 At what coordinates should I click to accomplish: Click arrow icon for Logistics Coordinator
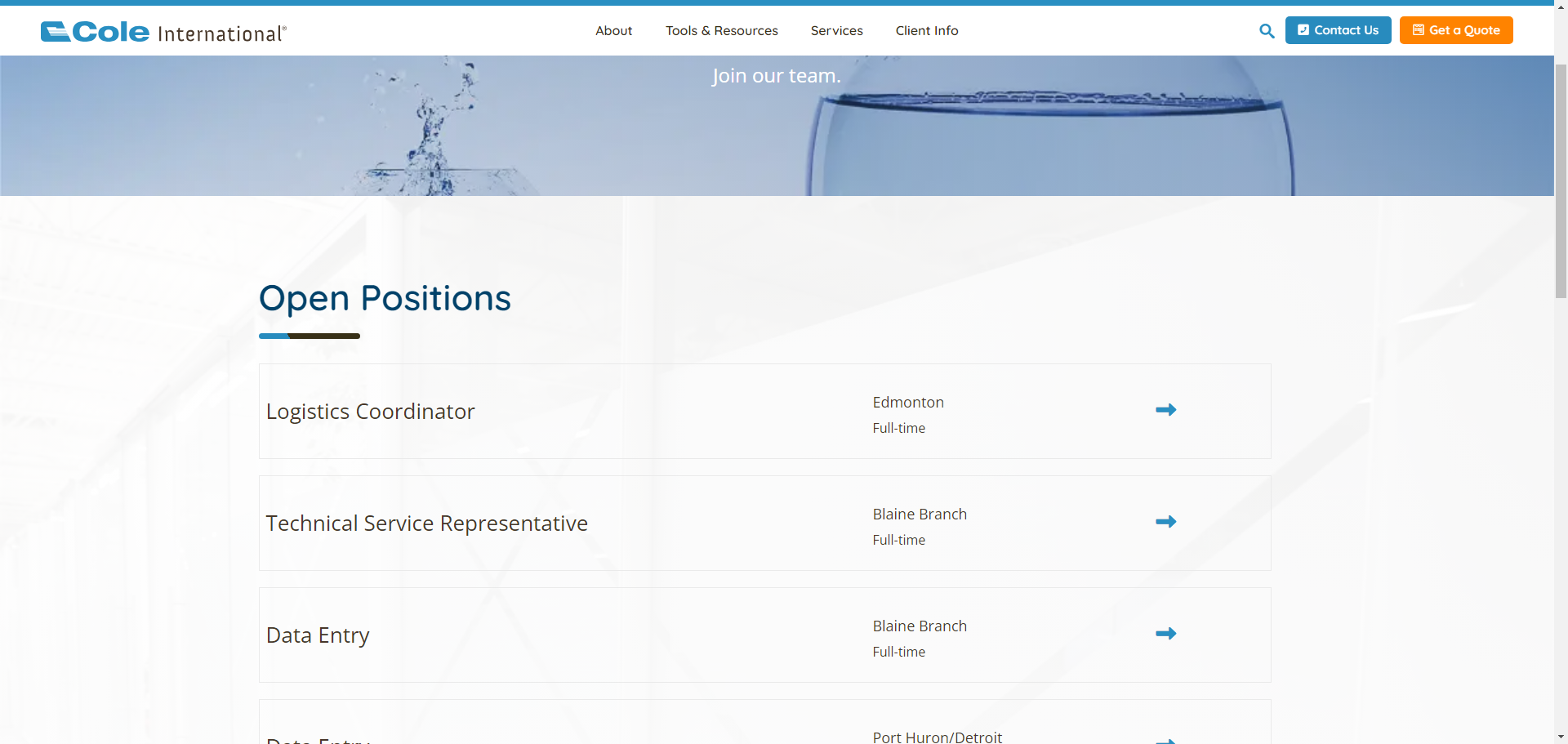point(1166,409)
